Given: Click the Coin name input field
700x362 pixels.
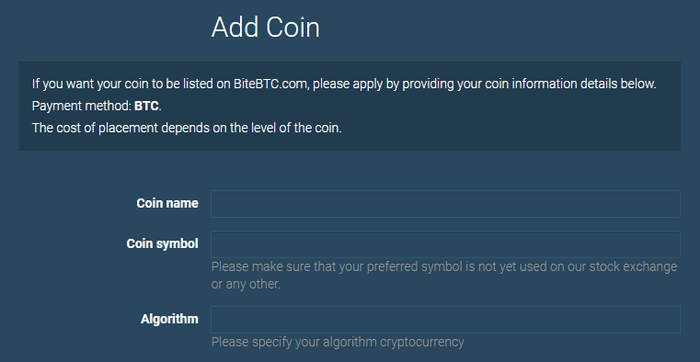Looking at the screenshot, I should 446,204.
